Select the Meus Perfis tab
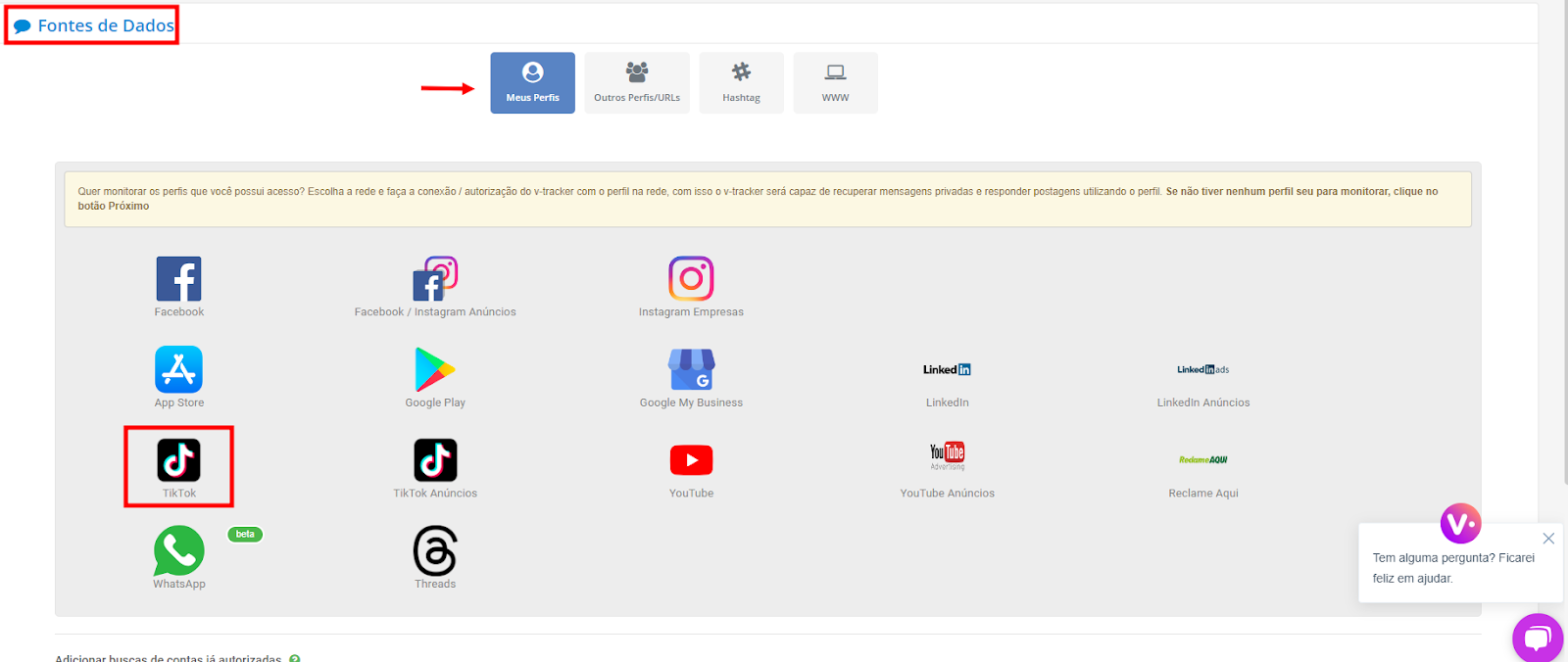 tap(532, 83)
